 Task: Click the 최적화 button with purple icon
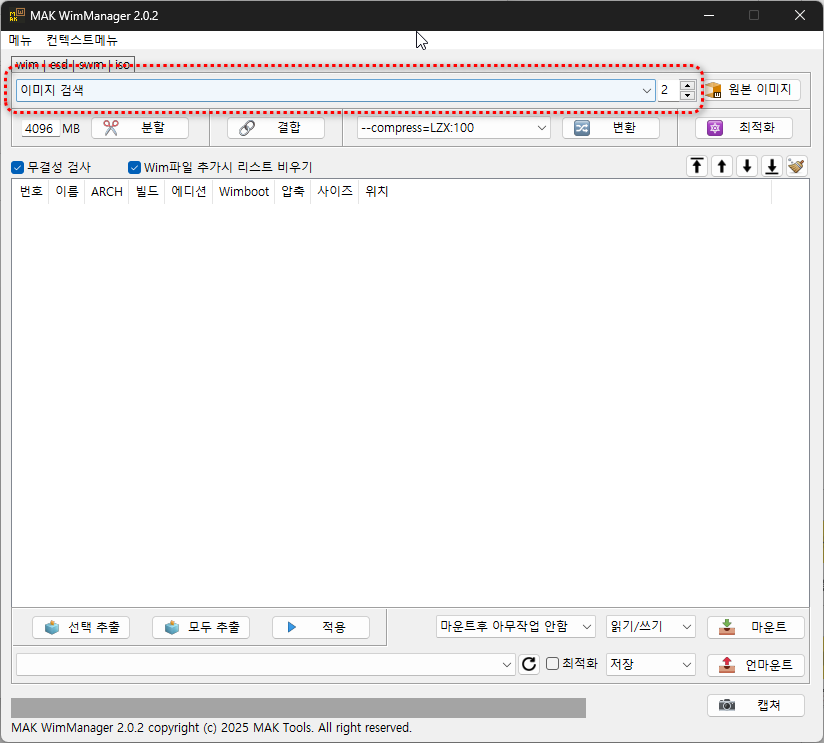coord(744,128)
